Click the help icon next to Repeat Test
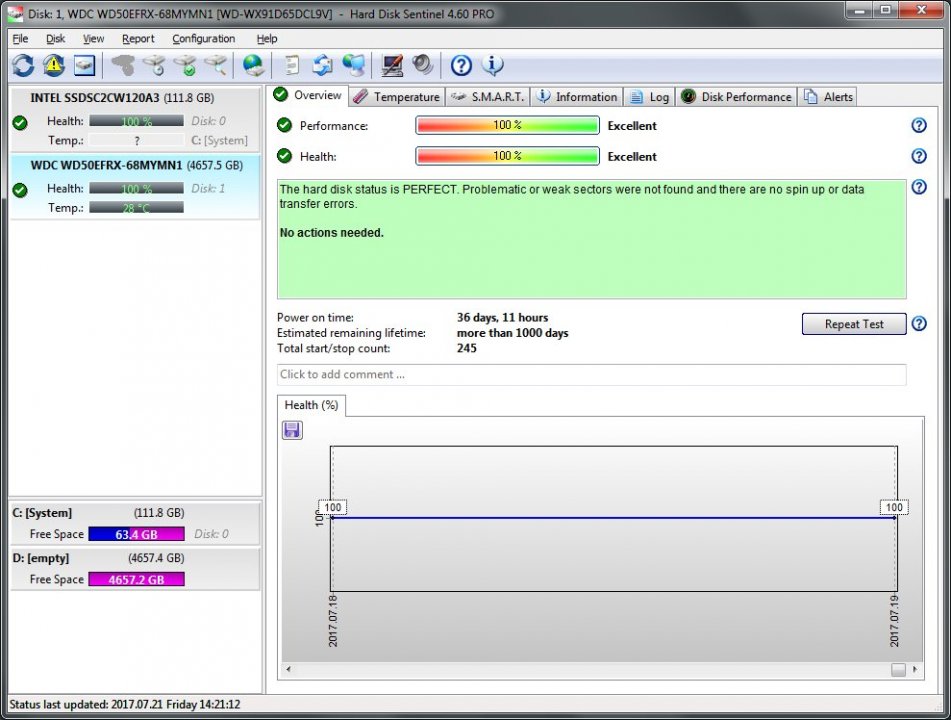 (x=919, y=323)
